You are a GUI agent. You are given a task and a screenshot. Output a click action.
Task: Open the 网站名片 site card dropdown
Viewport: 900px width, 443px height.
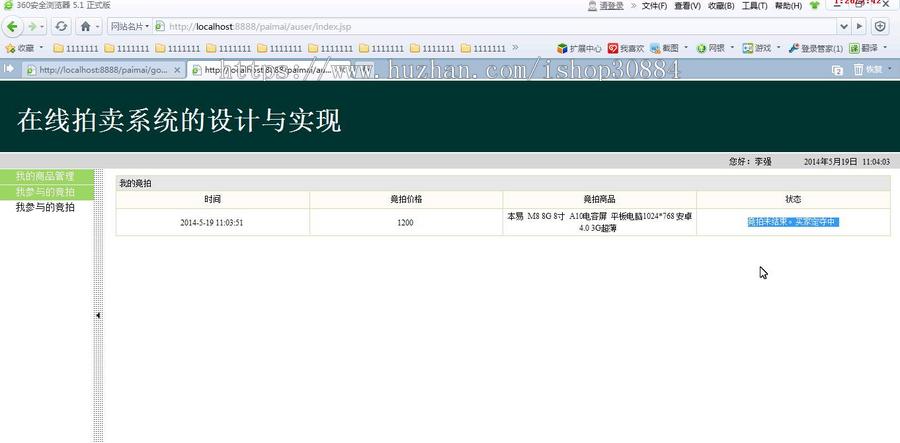click(x=130, y=26)
